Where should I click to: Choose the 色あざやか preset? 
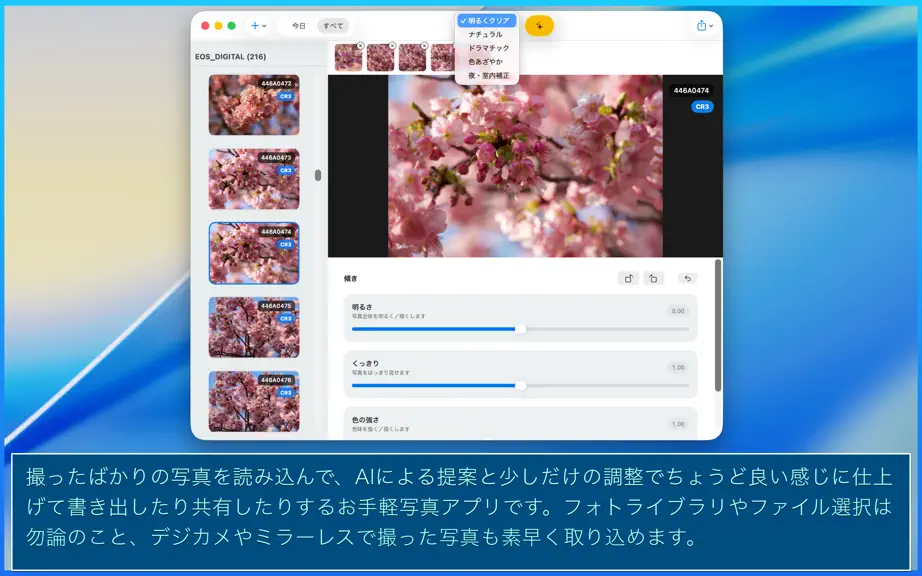486,62
